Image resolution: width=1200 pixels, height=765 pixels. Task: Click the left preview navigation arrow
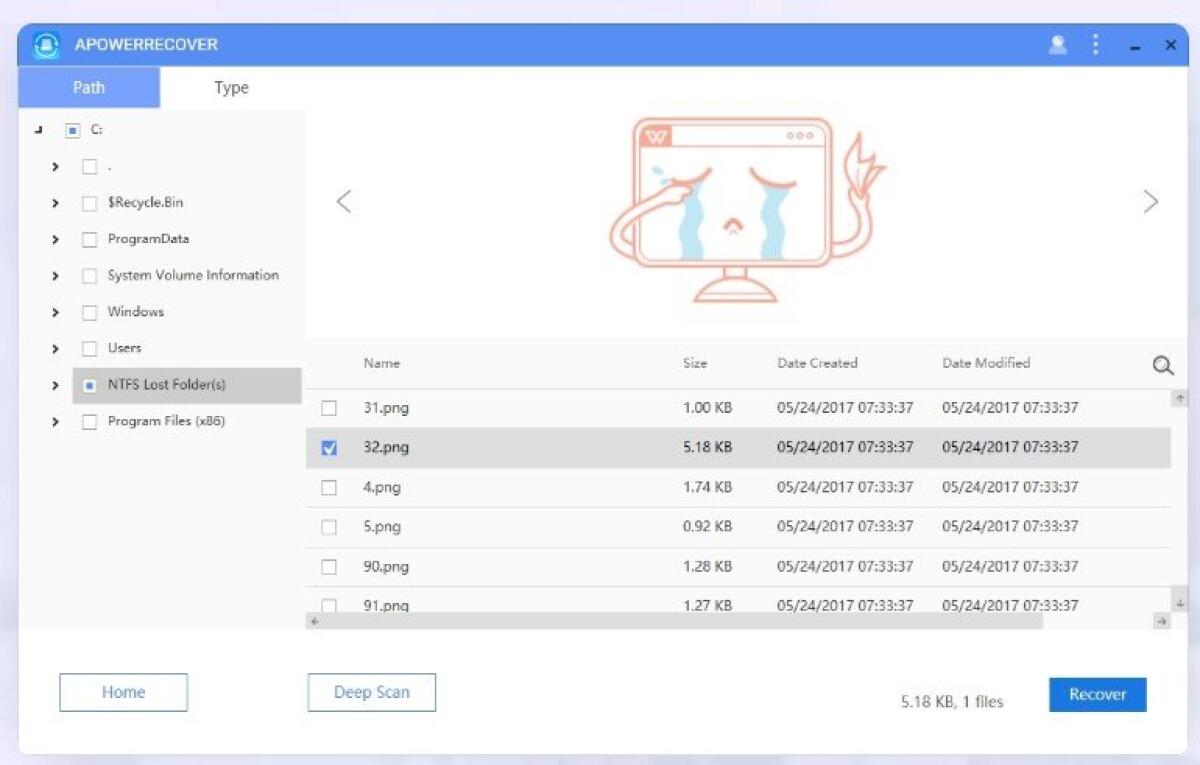343,201
